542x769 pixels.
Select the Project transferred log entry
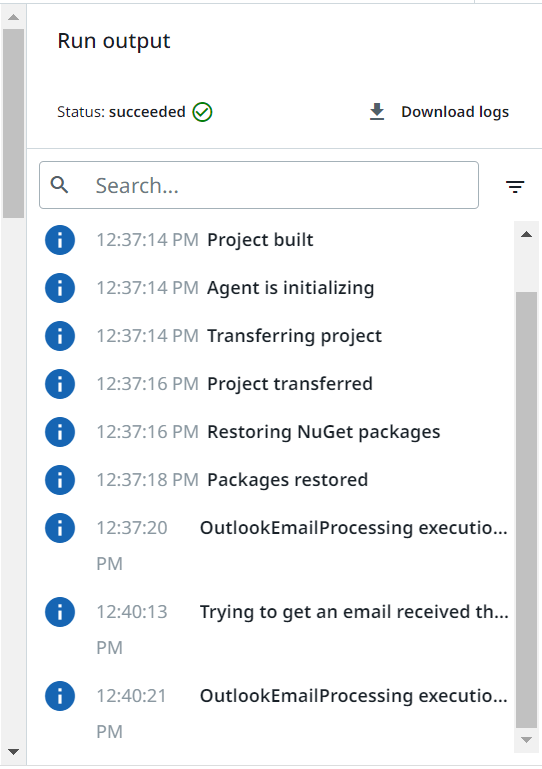pos(277,384)
